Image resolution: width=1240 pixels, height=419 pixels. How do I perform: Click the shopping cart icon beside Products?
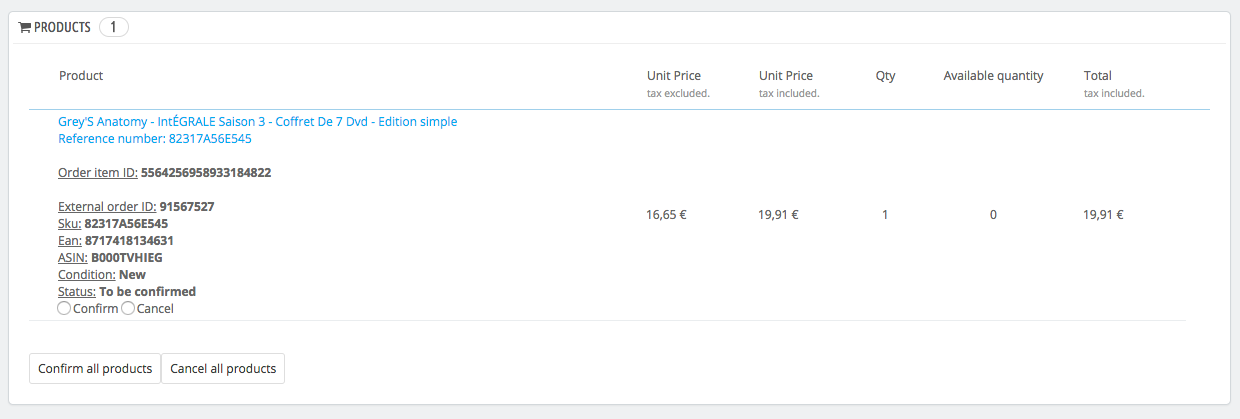coord(25,28)
